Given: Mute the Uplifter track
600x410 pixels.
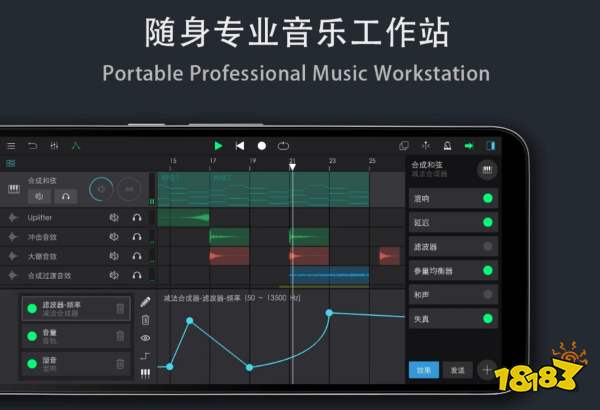Looking at the screenshot, I should click(114, 217).
